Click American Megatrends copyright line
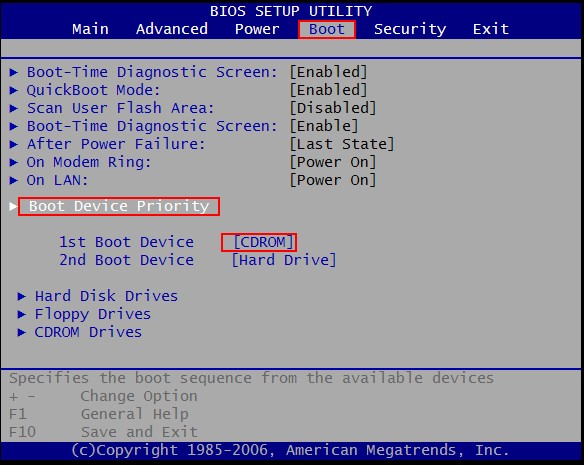Image resolution: width=584 pixels, height=465 pixels. 290,450
